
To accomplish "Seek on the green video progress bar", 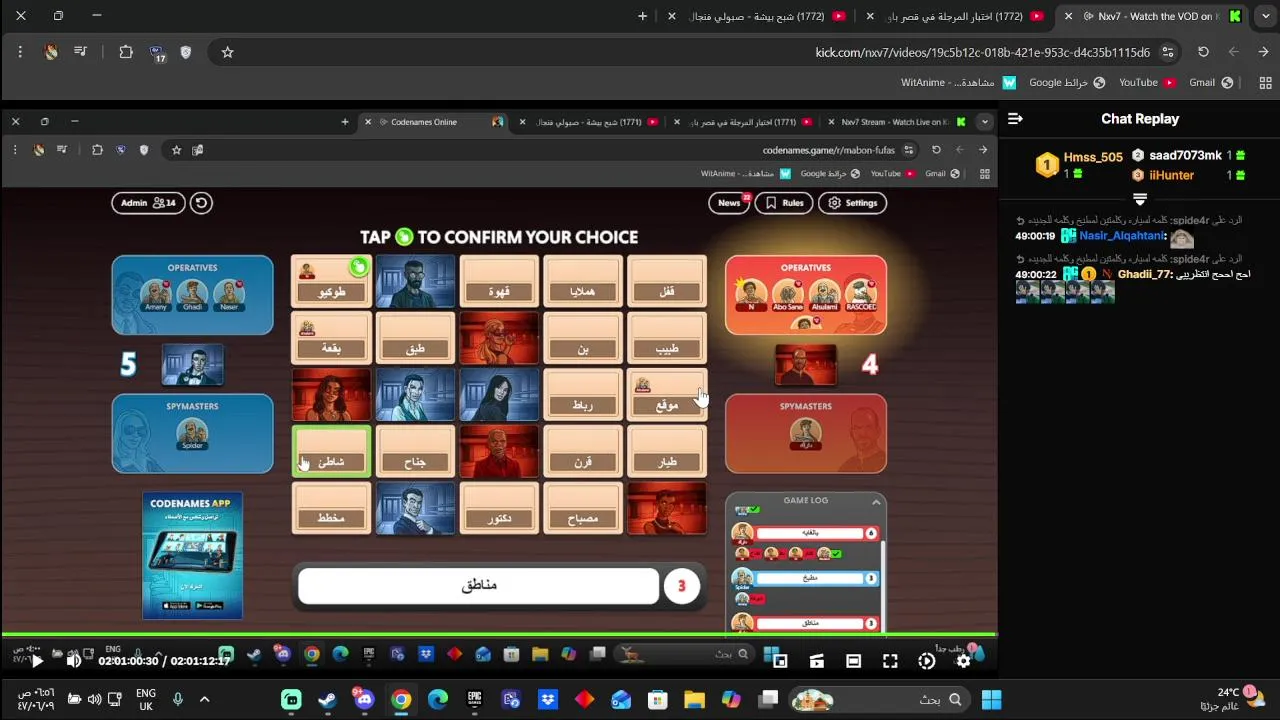I will pos(499,635).
